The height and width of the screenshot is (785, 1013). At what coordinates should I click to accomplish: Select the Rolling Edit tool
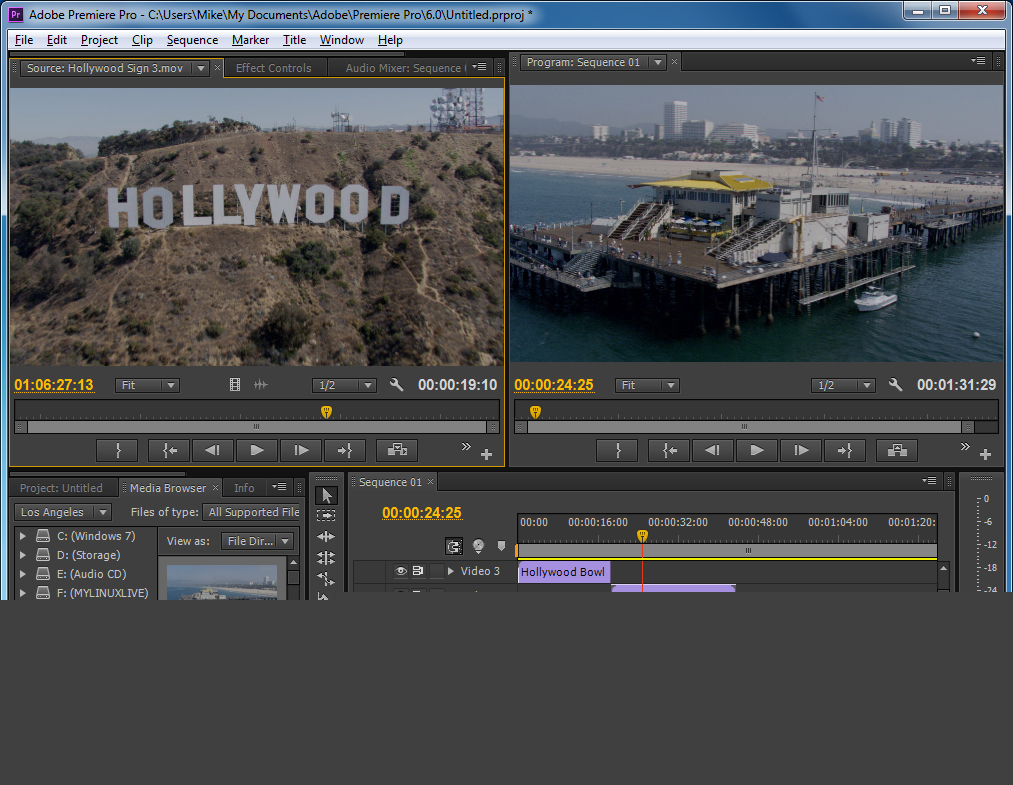(x=327, y=557)
